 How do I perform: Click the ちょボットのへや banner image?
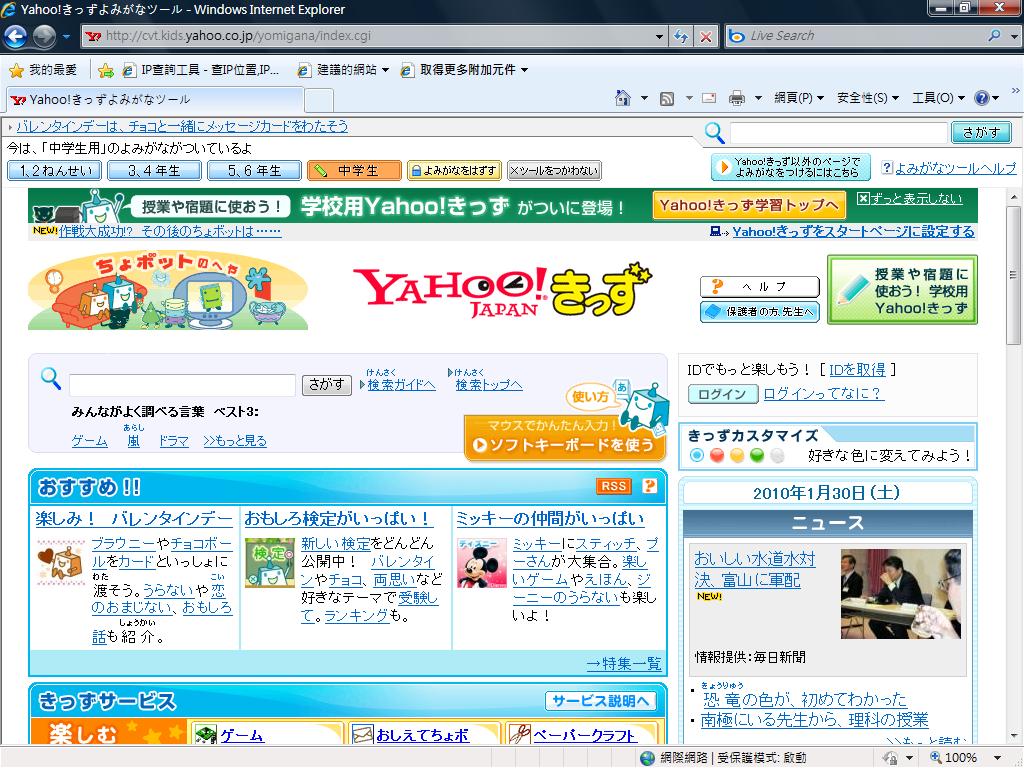[168, 290]
